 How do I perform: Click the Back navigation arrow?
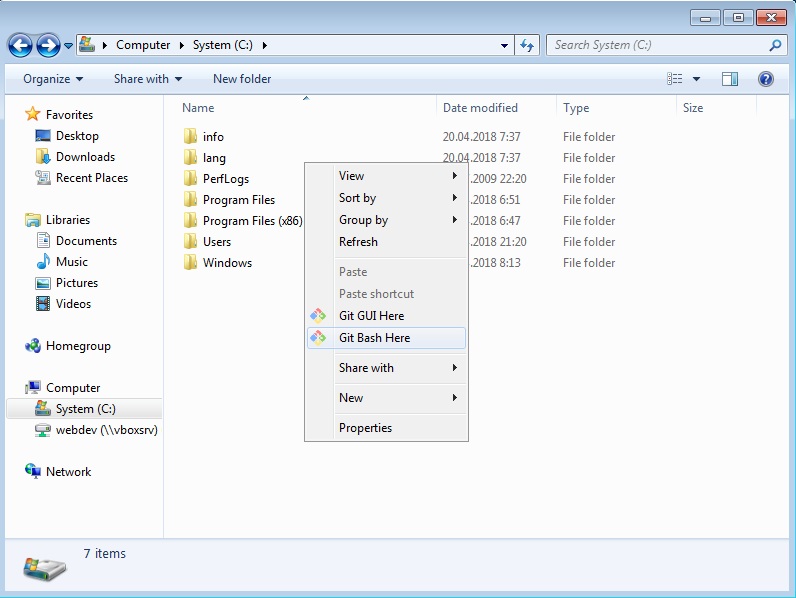[x=20, y=46]
